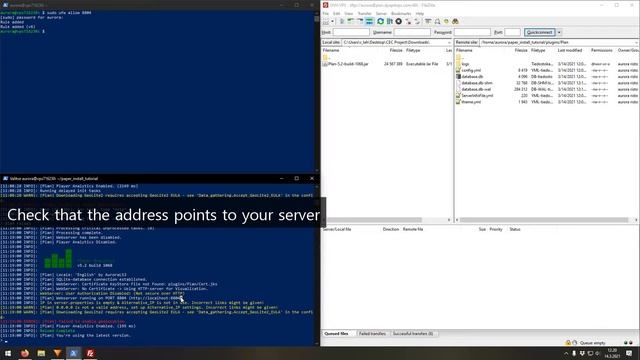The height and width of the screenshot is (360, 640).
Task: Toggle synchronized browsing icon
Action: tap(446, 21)
